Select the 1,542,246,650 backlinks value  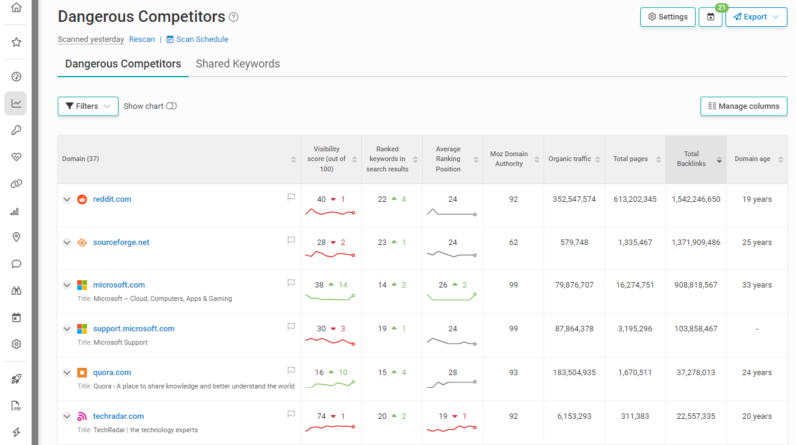point(695,199)
